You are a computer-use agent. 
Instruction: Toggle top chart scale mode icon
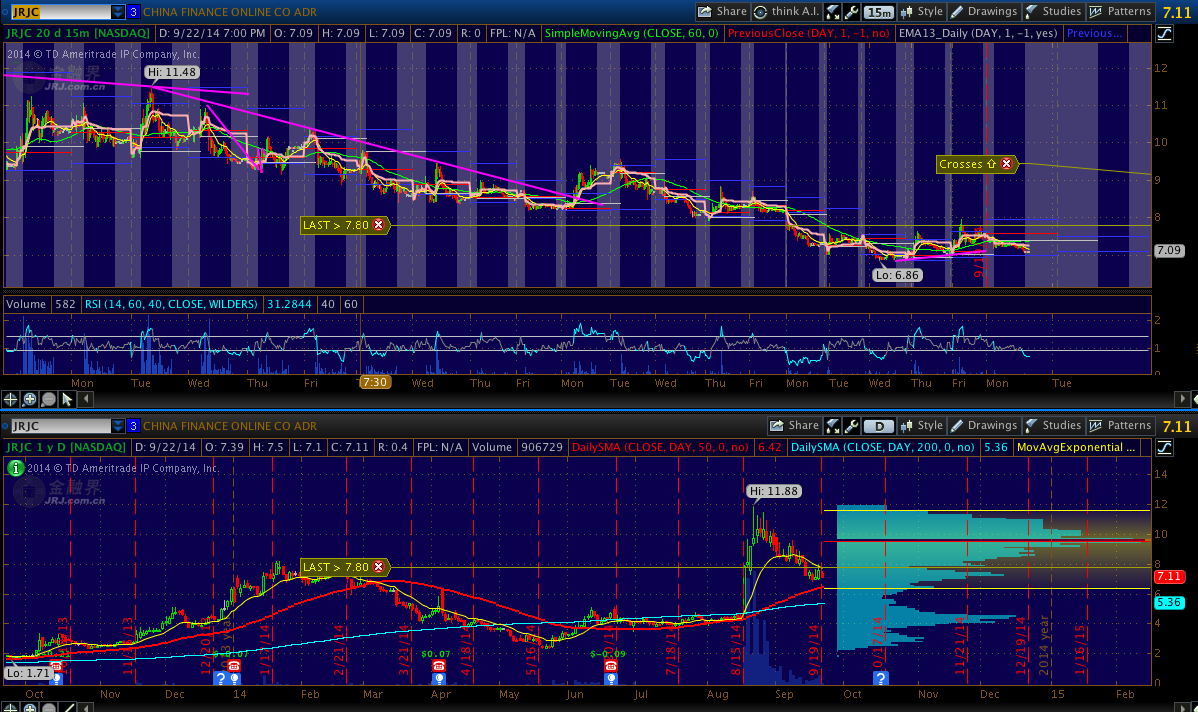pyautogui.click(x=1164, y=34)
